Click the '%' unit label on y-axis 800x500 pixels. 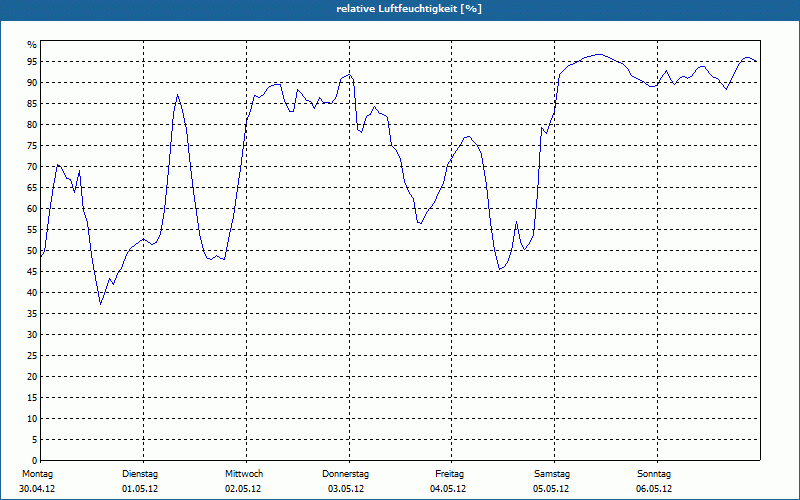click(32, 45)
